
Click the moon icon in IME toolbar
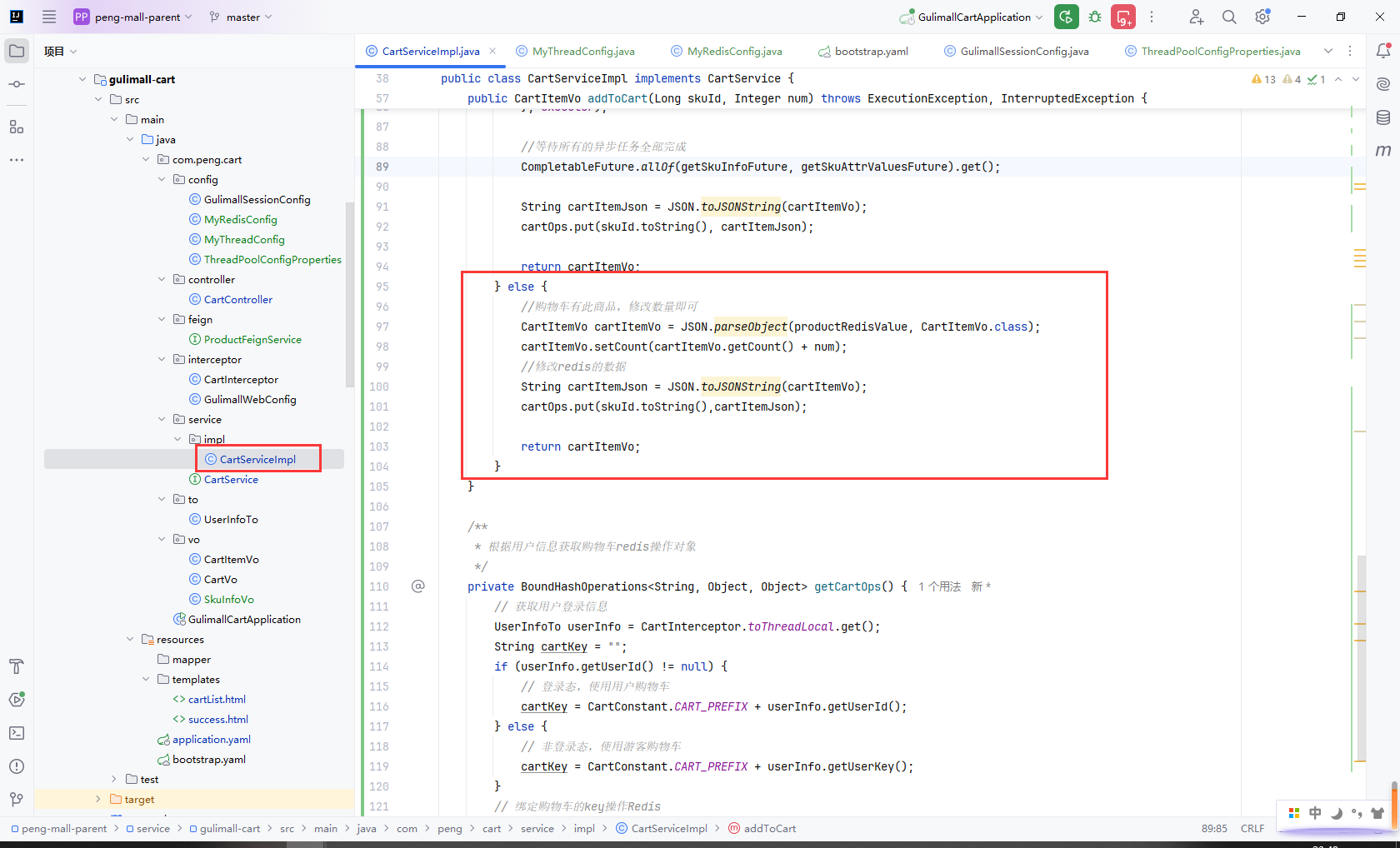[1337, 813]
